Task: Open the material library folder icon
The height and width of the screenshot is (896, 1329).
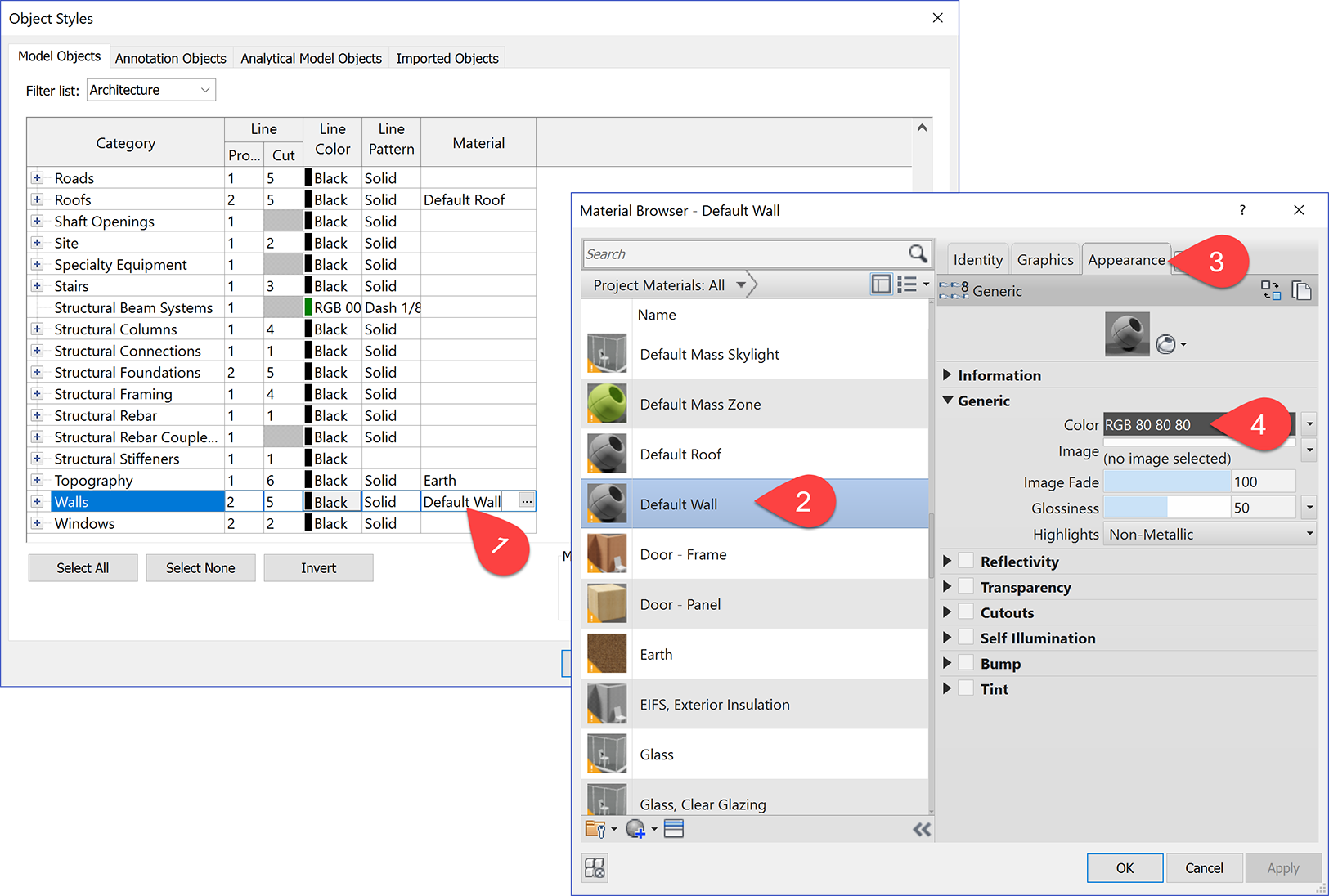Action: tap(595, 829)
